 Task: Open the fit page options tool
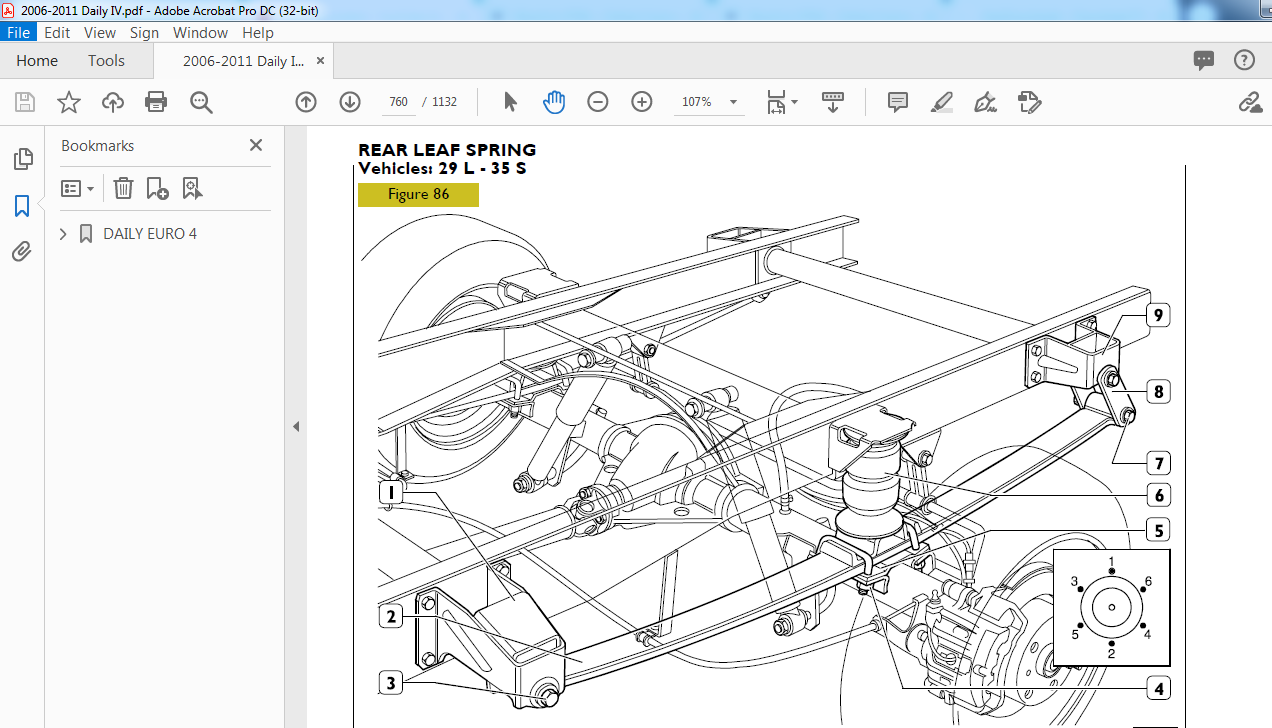tap(782, 102)
